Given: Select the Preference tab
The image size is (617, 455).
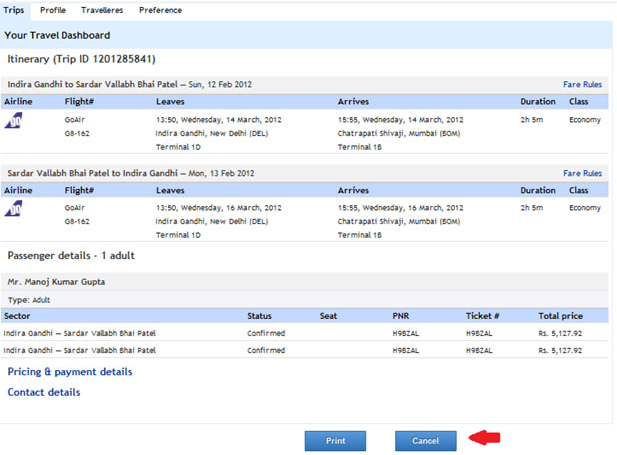Looking at the screenshot, I should [160, 10].
